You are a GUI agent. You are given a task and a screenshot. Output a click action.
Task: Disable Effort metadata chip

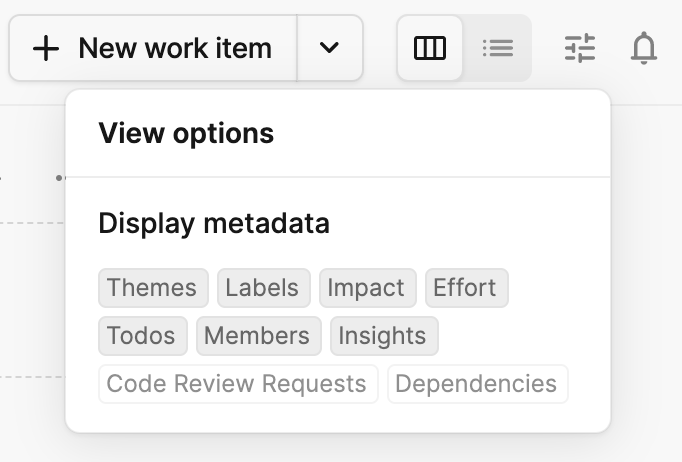tap(467, 288)
